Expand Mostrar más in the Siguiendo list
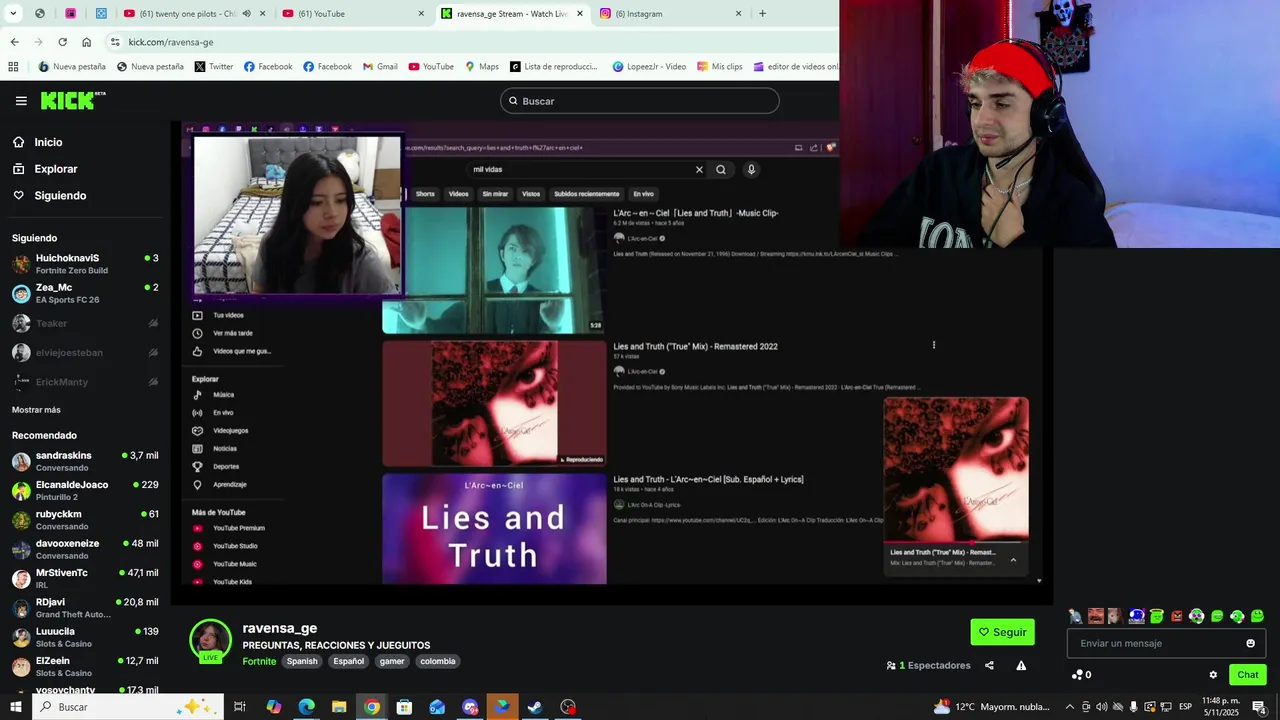This screenshot has height=720, width=1280. pos(36,410)
